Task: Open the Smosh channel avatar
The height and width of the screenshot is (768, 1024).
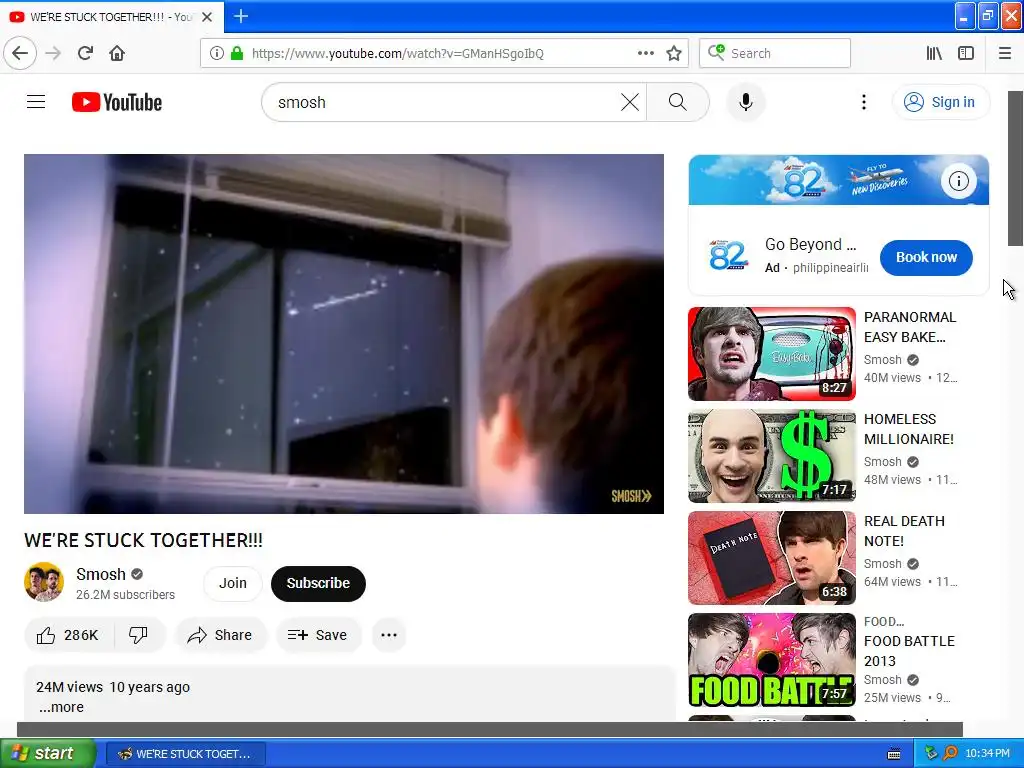Action: (x=44, y=582)
